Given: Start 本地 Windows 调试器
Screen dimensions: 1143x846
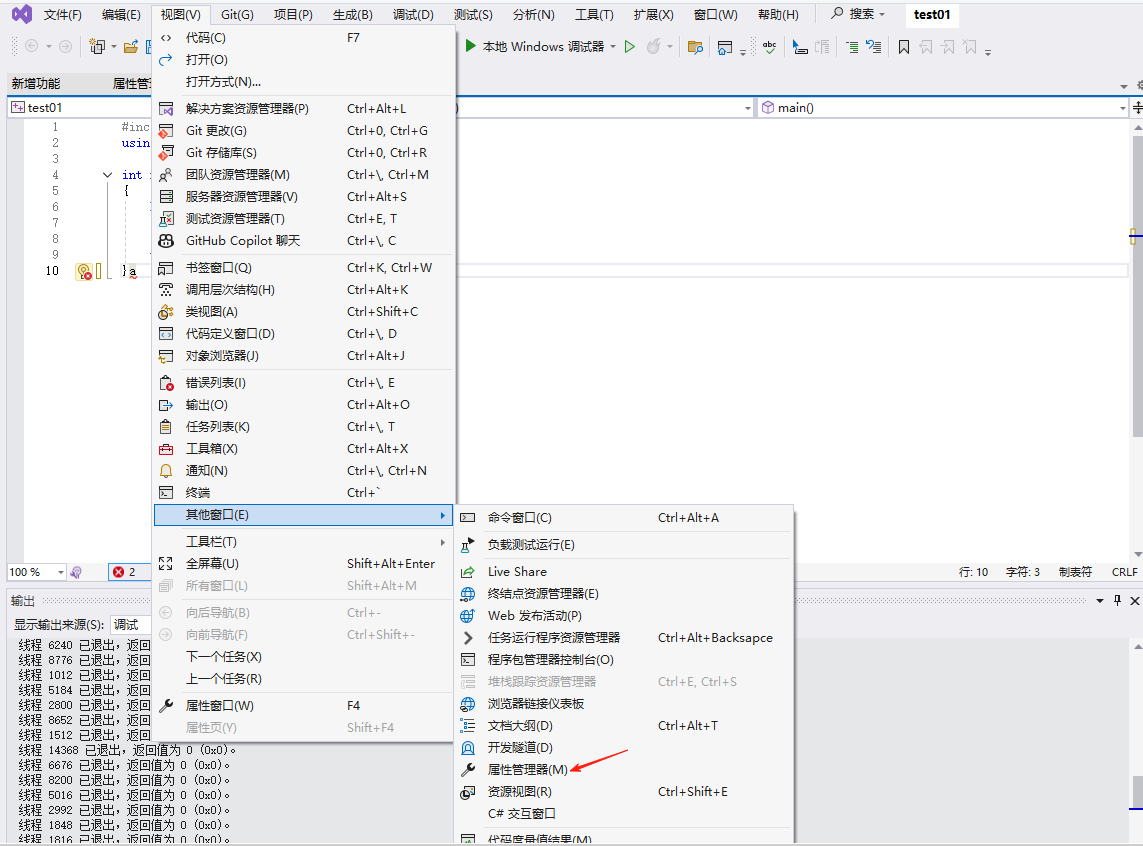Looking at the screenshot, I should click(x=535, y=47).
